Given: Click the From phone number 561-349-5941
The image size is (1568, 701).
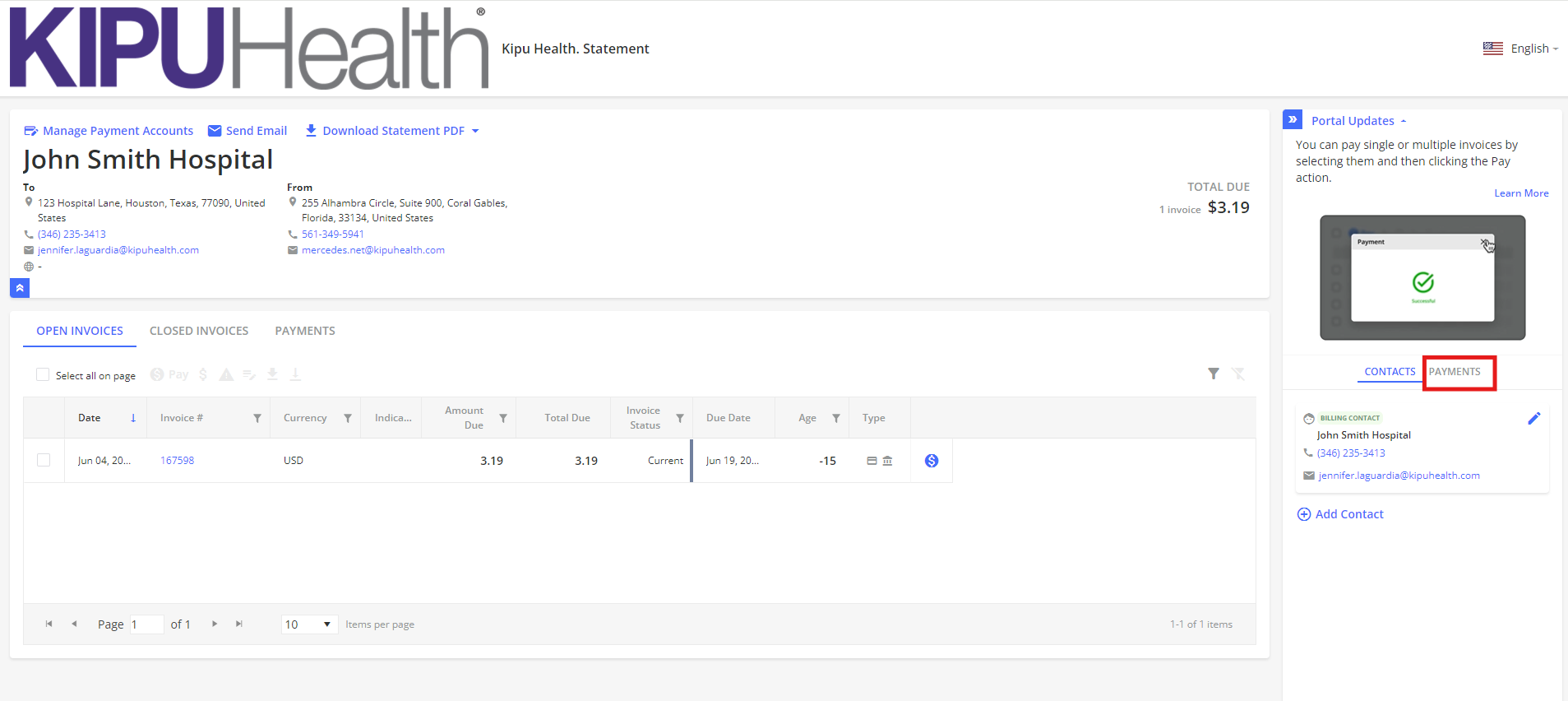Looking at the screenshot, I should click(x=332, y=234).
